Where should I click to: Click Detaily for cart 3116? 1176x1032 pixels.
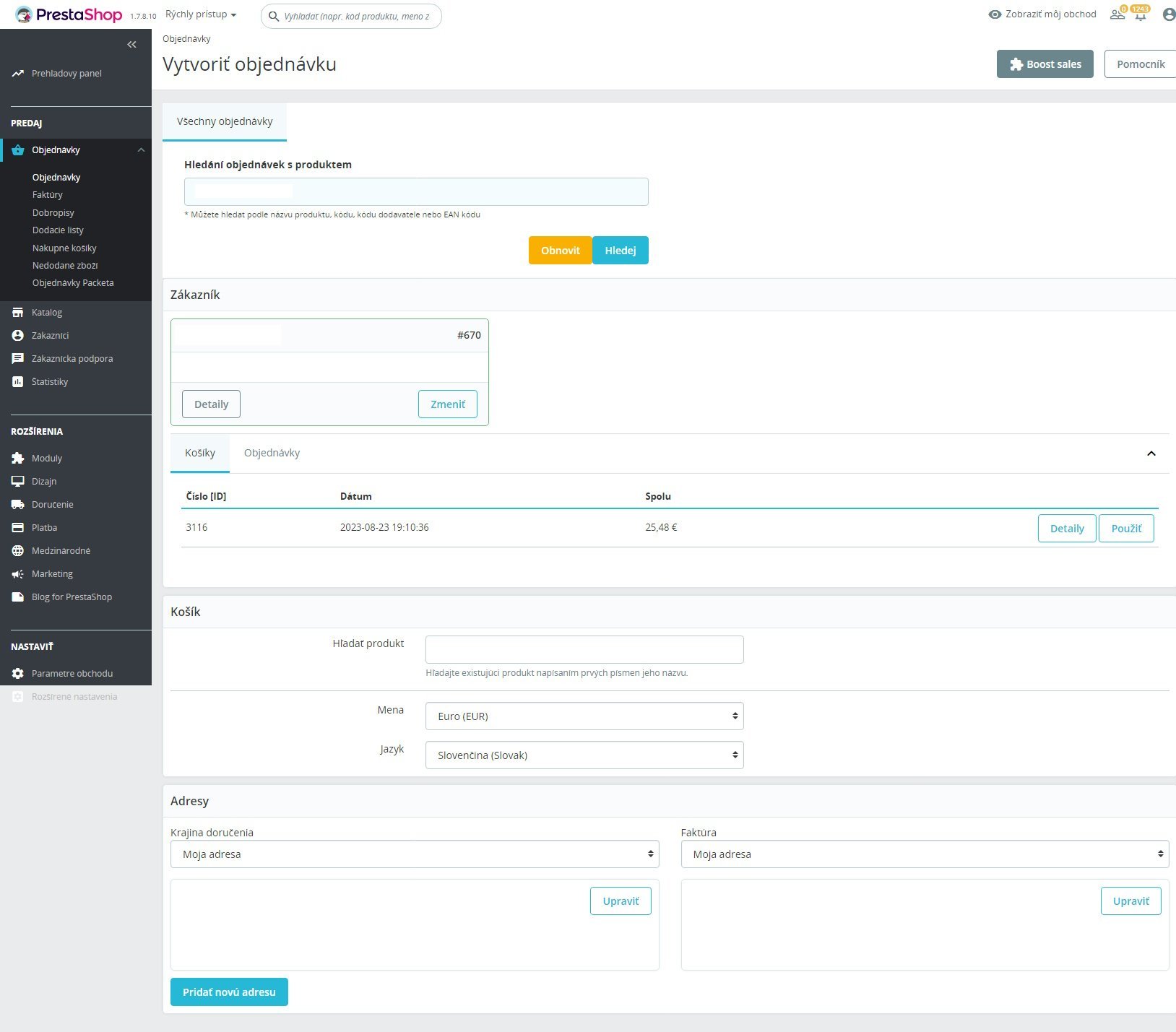pyautogui.click(x=1067, y=529)
